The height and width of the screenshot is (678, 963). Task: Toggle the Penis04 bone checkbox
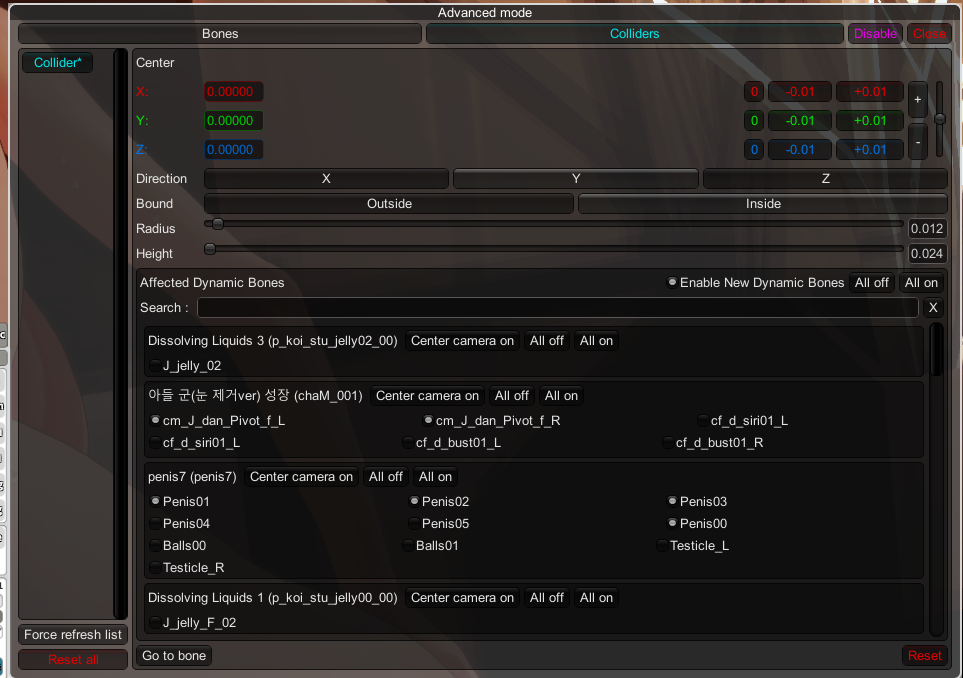click(155, 523)
